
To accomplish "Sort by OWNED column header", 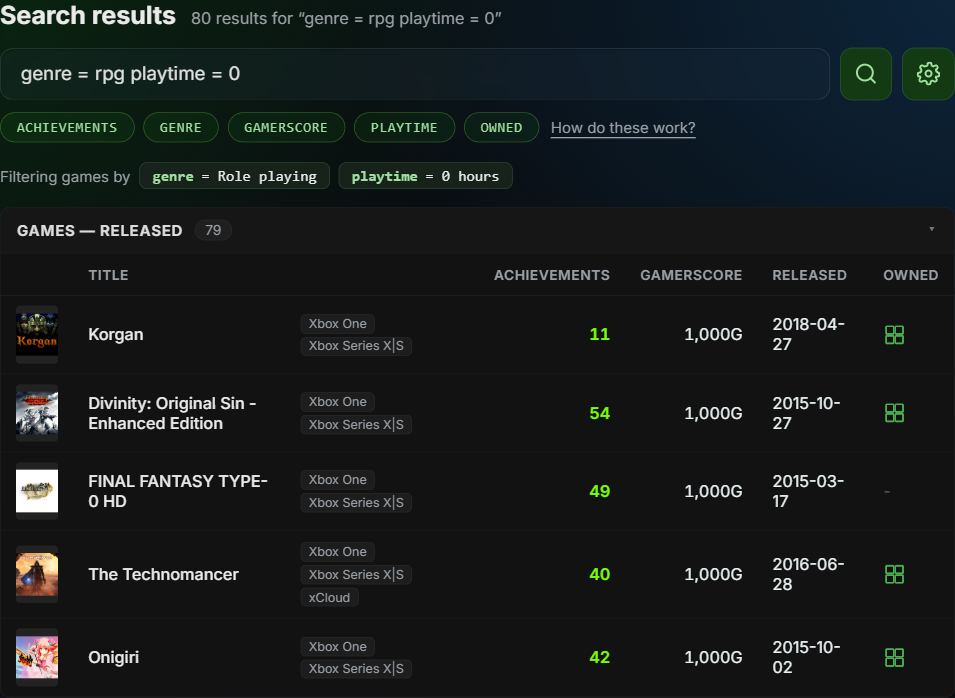I will [911, 275].
